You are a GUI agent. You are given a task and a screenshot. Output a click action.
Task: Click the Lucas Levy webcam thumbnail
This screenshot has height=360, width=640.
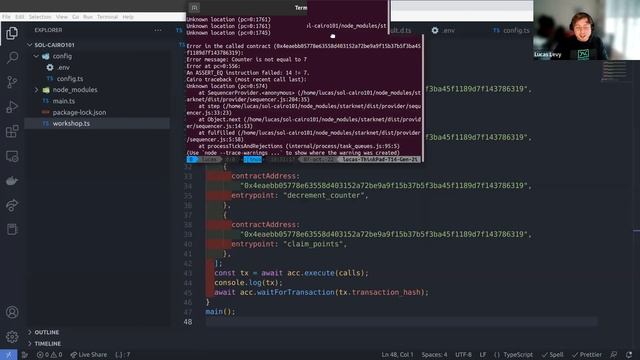[x=587, y=30]
